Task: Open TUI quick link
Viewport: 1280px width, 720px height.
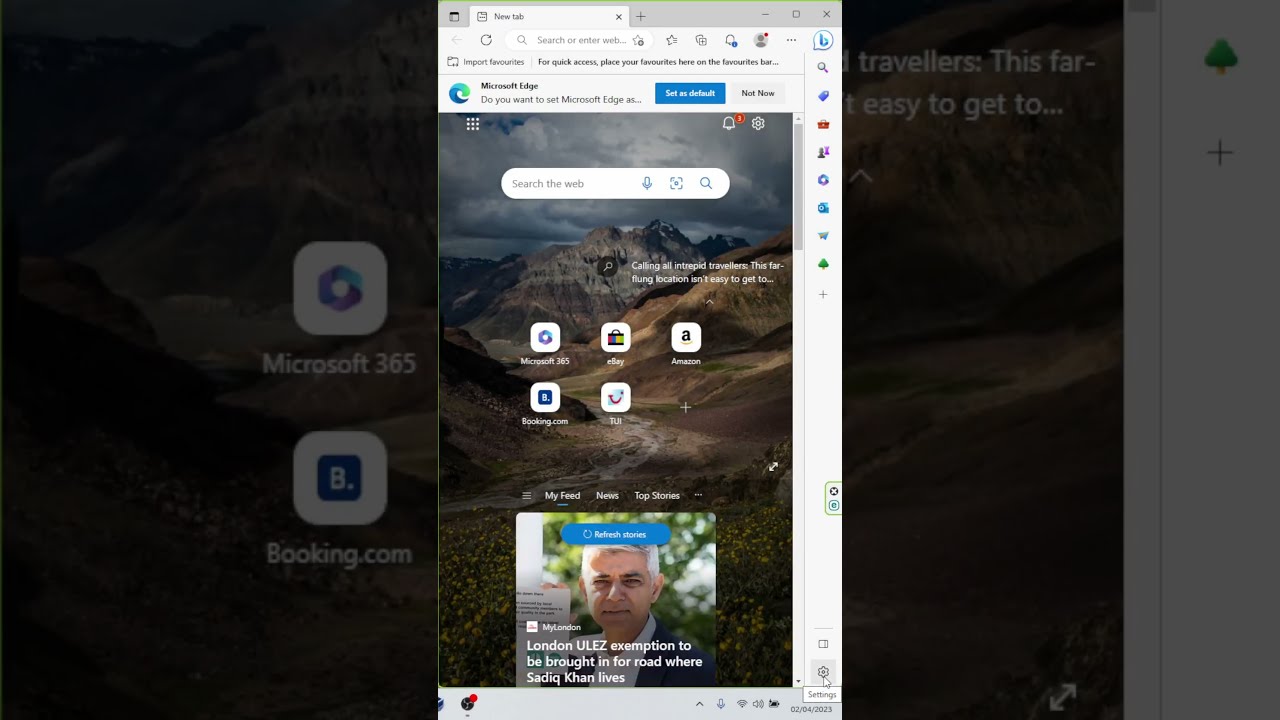Action: [x=615, y=404]
